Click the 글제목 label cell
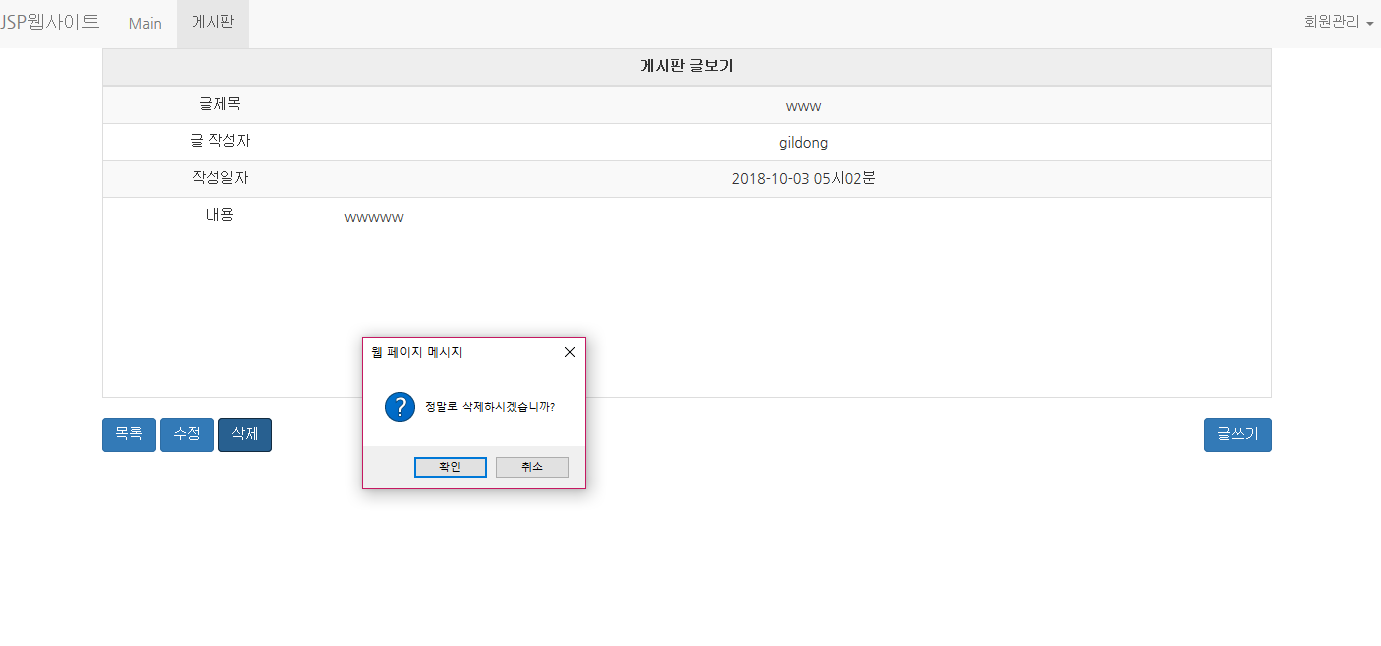 (x=220, y=105)
